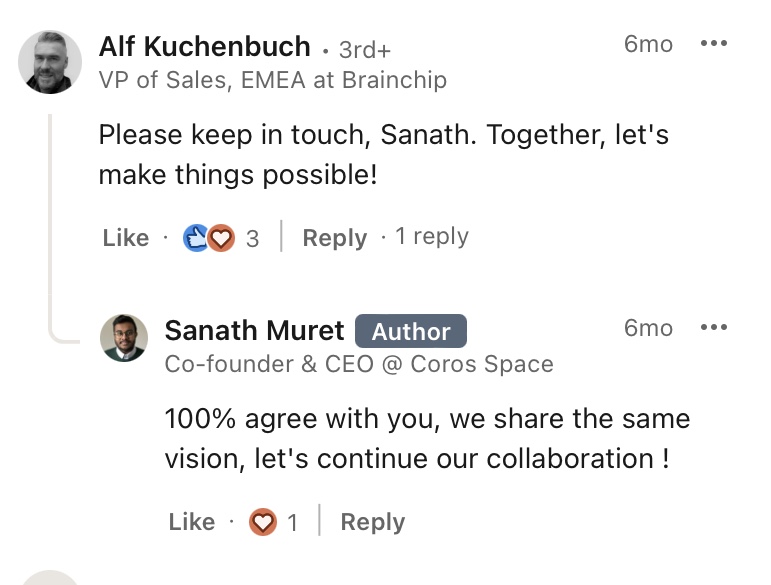Click heart reaction icon on Alf's comment
This screenshot has width=771, height=585.
pos(221,238)
